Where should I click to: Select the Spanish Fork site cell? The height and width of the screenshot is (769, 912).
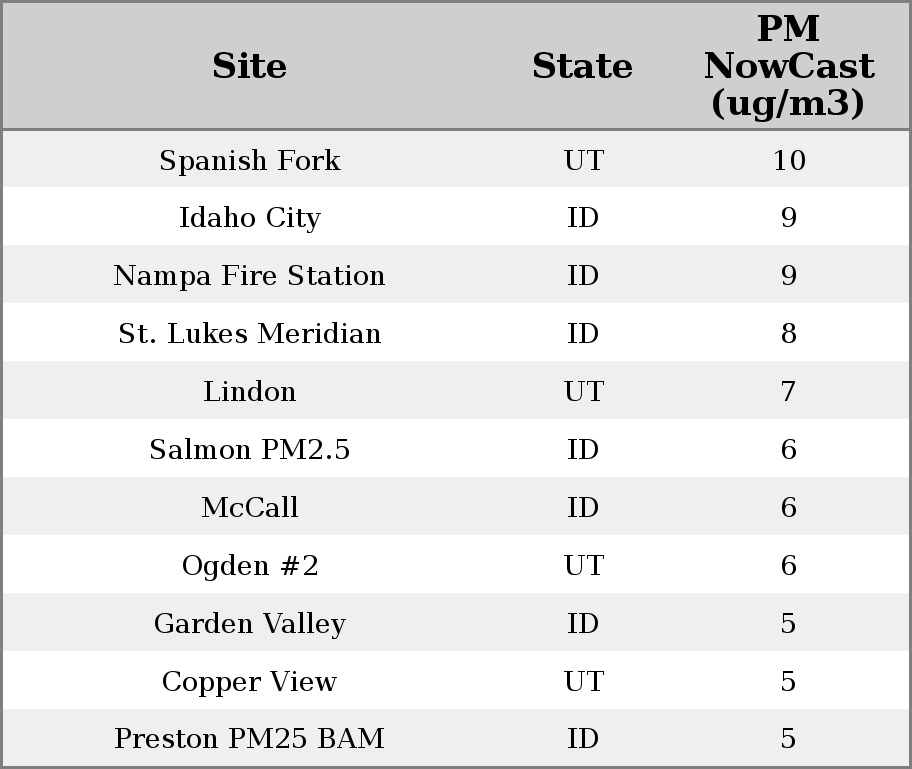point(250,160)
